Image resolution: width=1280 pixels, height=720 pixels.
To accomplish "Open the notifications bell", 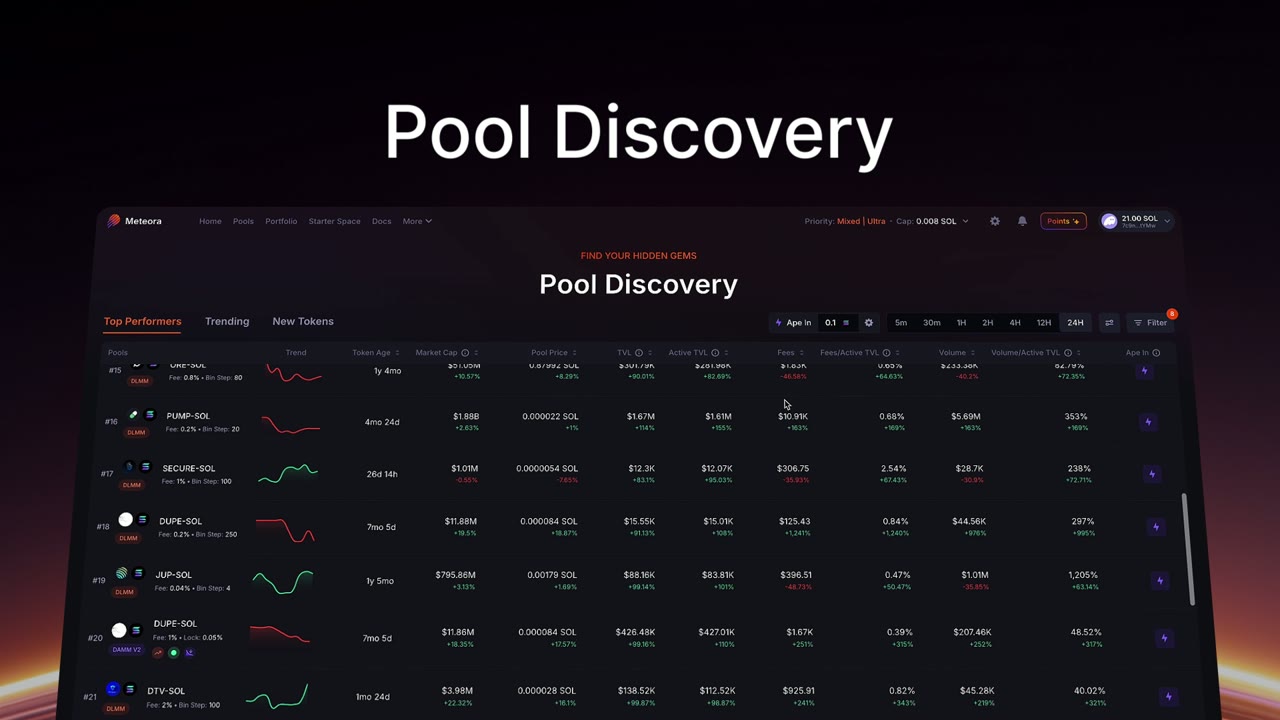I will click(1022, 221).
